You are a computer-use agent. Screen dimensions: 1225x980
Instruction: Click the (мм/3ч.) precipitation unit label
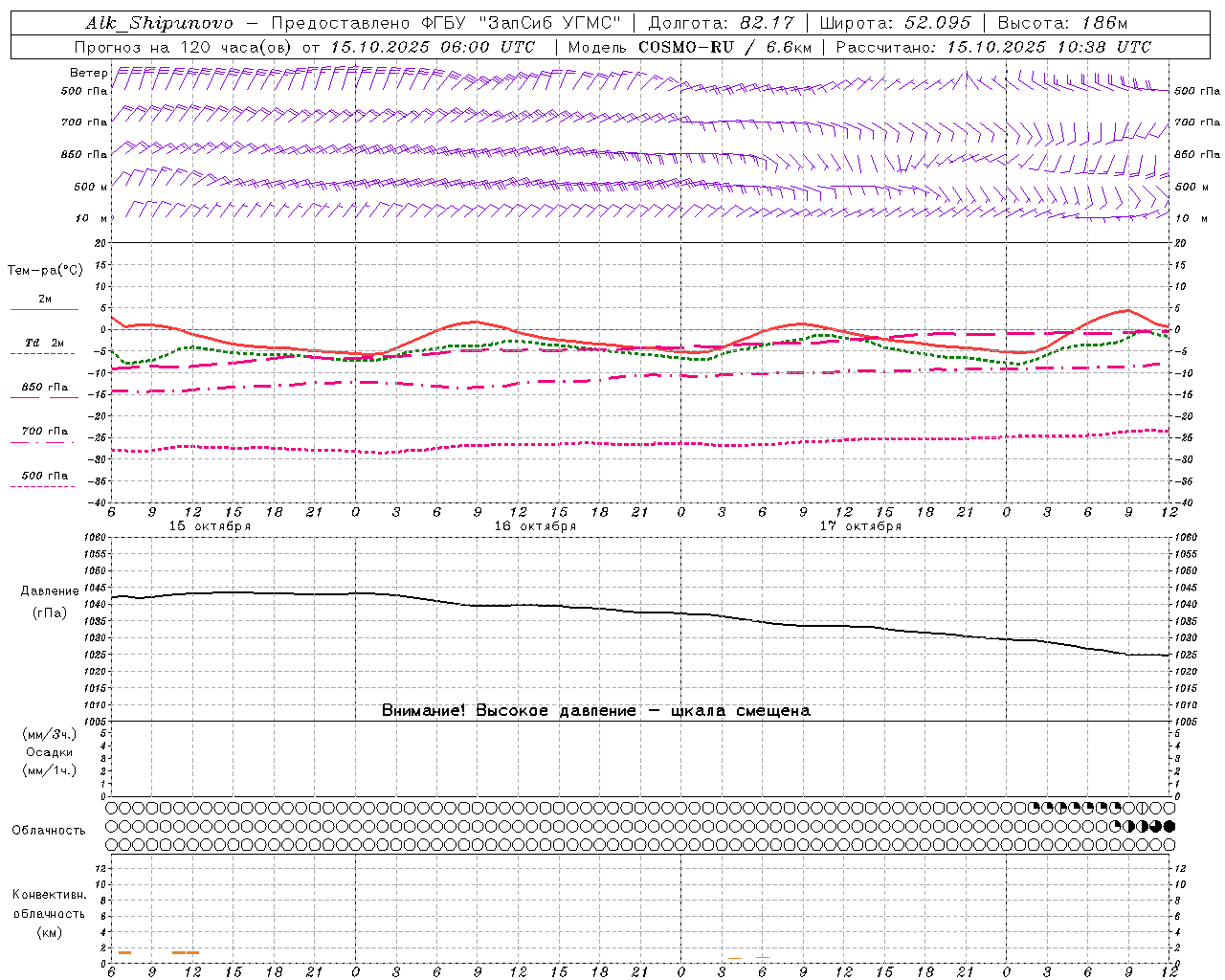50,735
